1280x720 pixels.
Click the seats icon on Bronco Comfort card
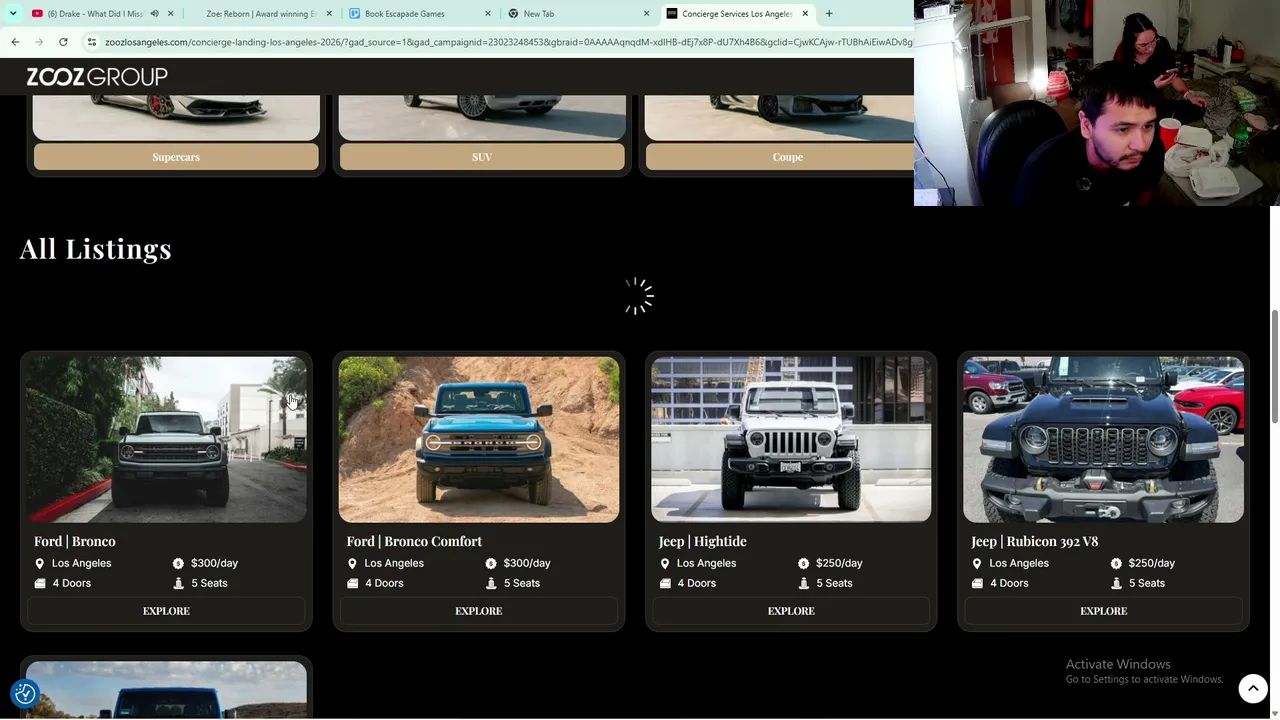491,583
